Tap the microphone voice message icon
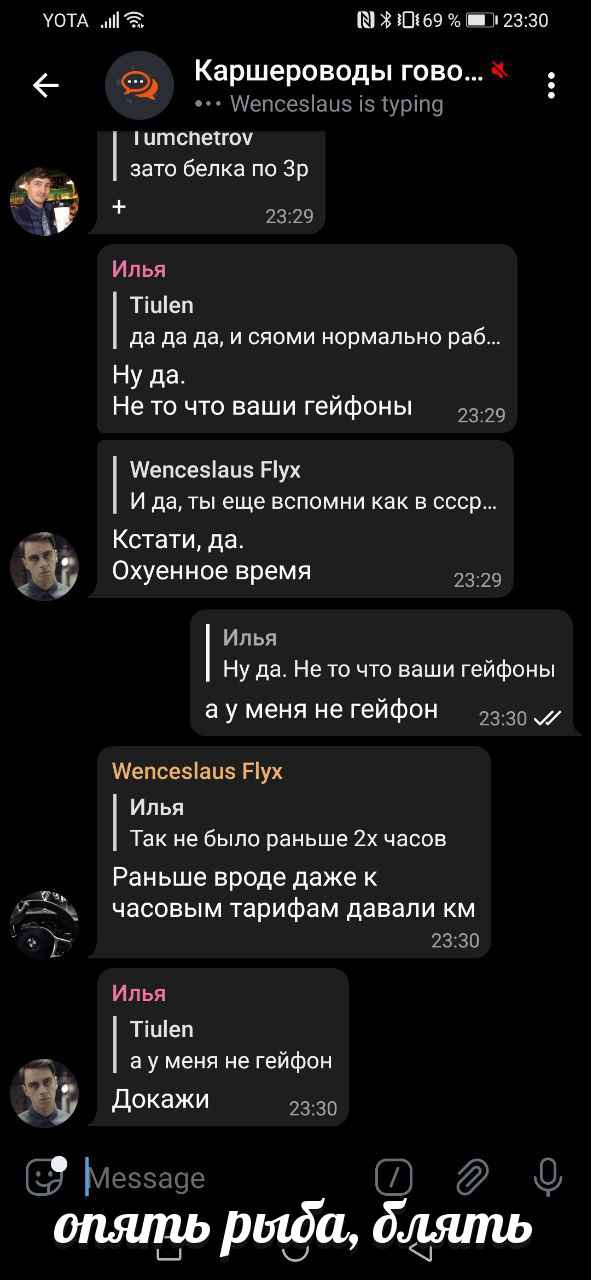Image resolution: width=591 pixels, height=1280 pixels. pyautogui.click(x=547, y=1177)
